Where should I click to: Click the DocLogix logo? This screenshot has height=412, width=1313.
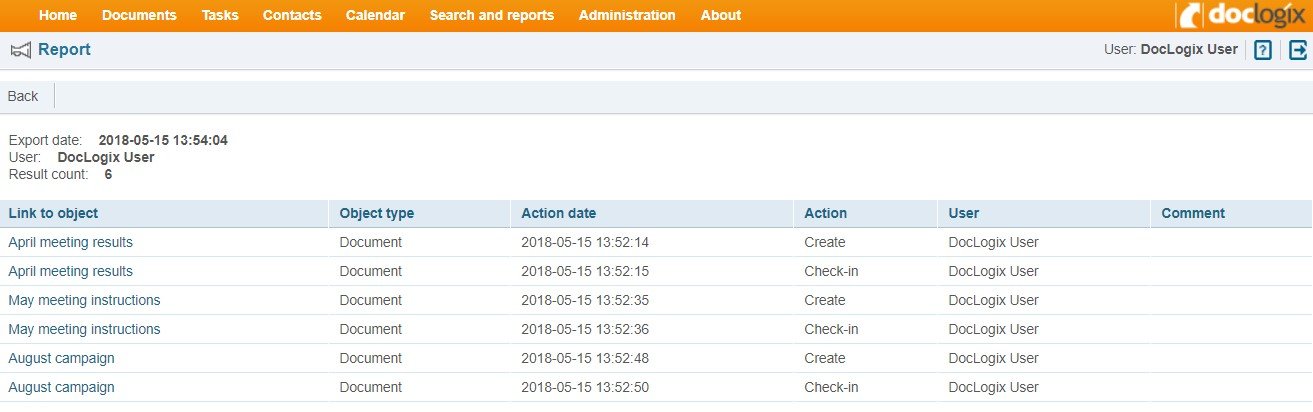(1242, 15)
